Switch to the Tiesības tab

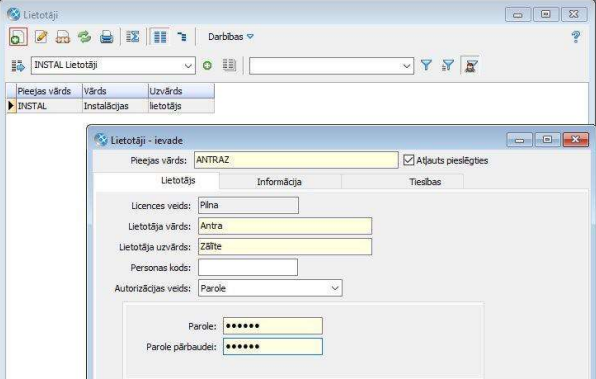click(x=425, y=182)
